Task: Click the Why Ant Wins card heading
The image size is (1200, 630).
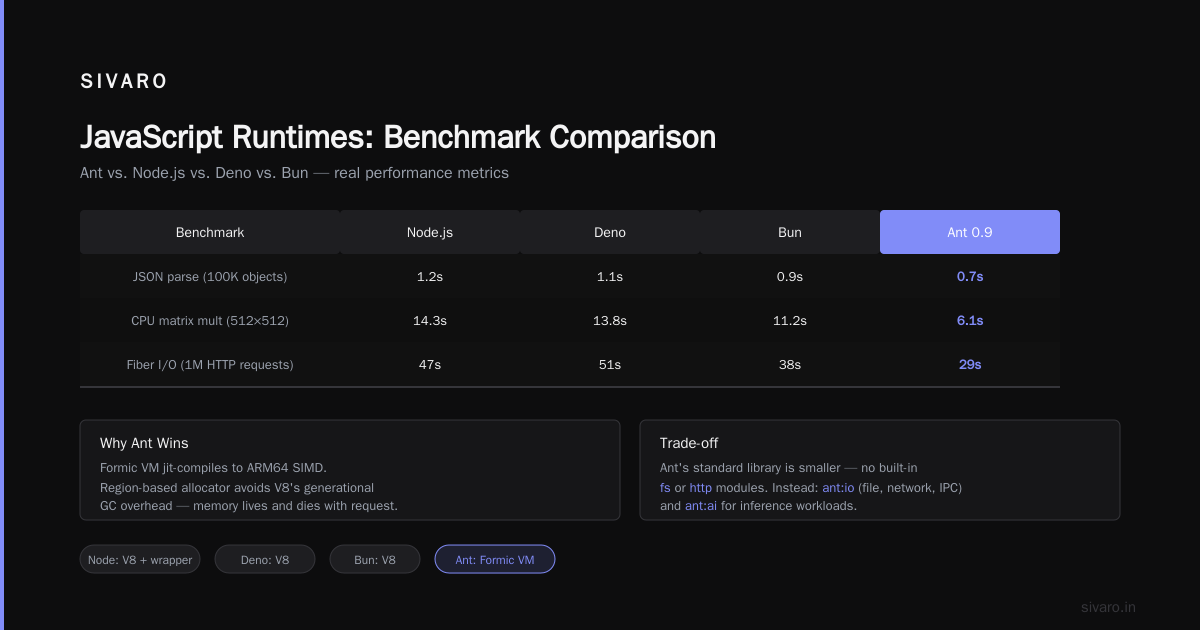Action: pos(144,443)
